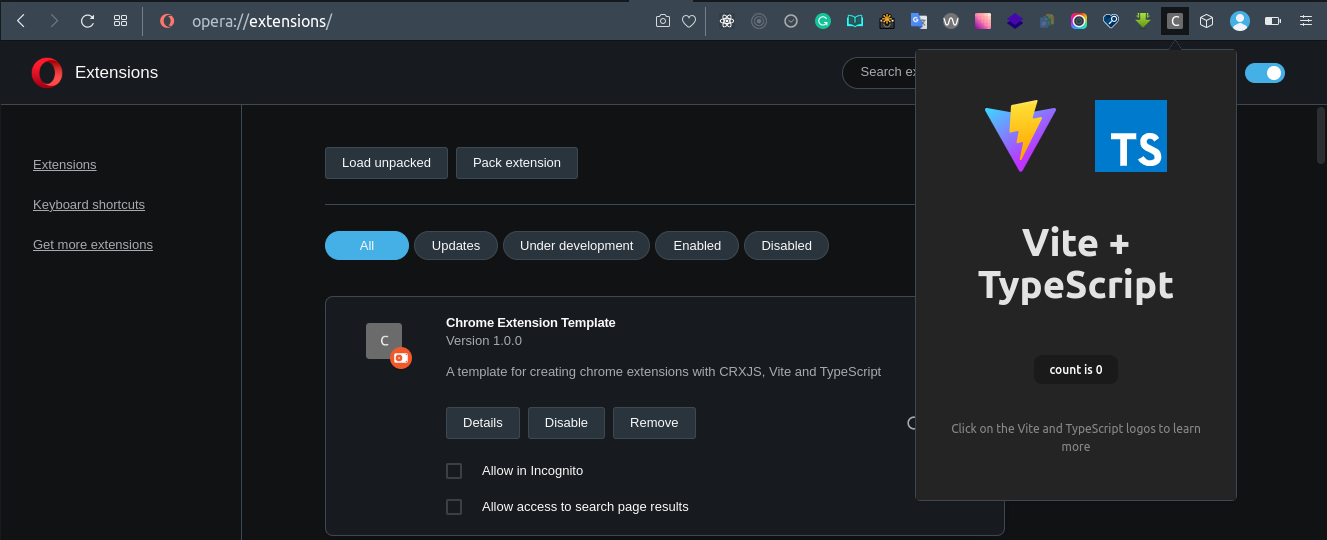This screenshot has height=540, width=1327.
Task: Click the Vite logo in popup
Action: point(1020,135)
